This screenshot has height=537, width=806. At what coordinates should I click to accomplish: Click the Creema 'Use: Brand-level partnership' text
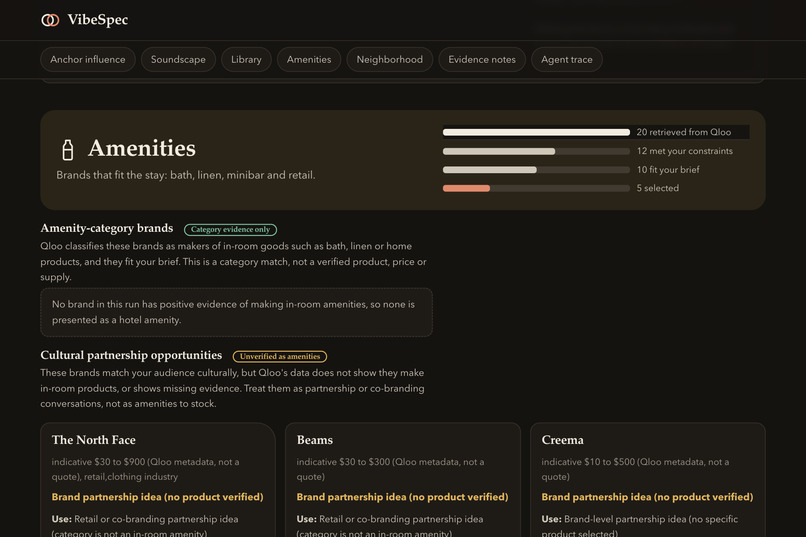(639, 525)
